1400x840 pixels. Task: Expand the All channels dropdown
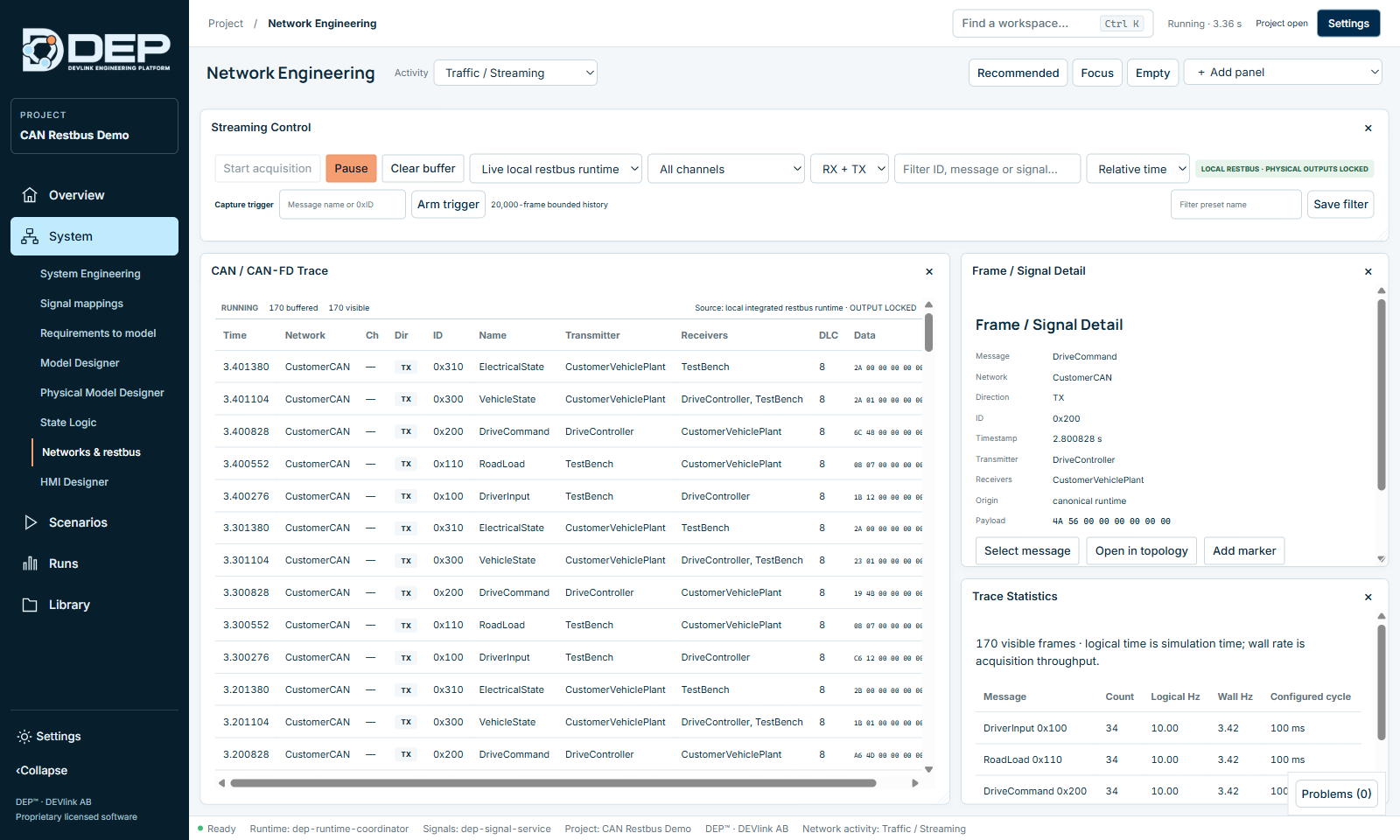[726, 169]
